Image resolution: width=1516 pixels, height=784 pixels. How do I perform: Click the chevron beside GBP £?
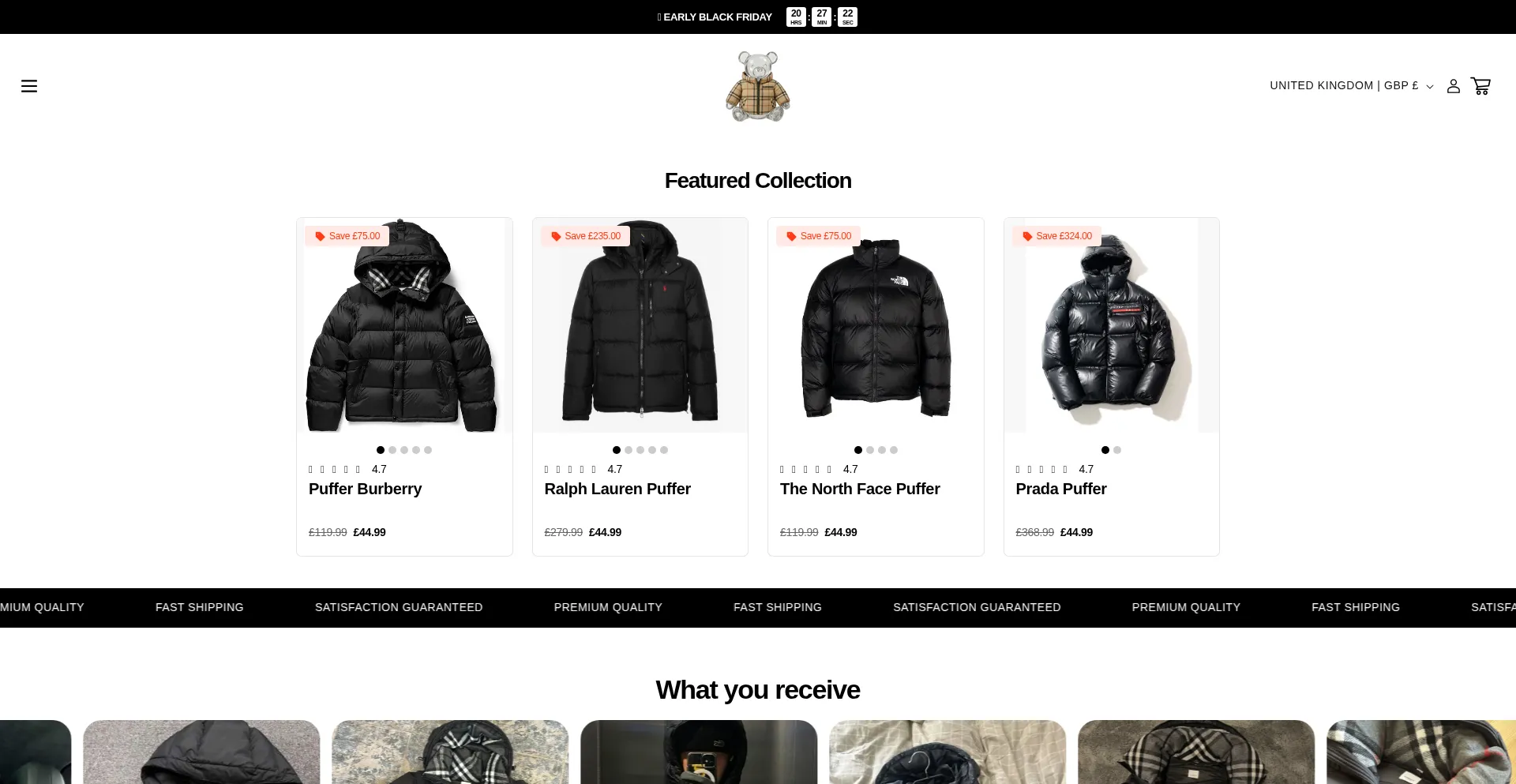coord(1430,87)
